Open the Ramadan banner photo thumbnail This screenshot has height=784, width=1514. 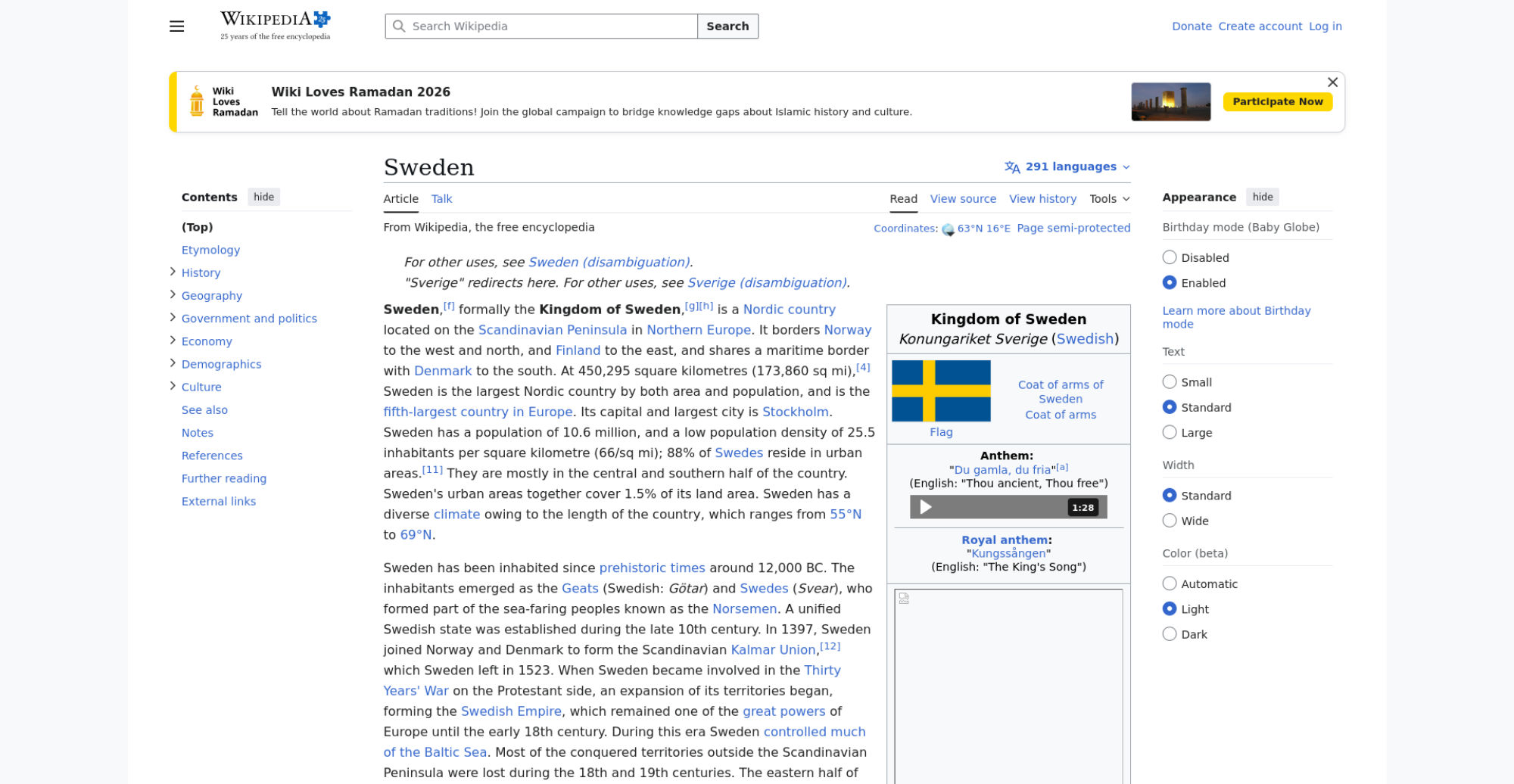pyautogui.click(x=1170, y=101)
